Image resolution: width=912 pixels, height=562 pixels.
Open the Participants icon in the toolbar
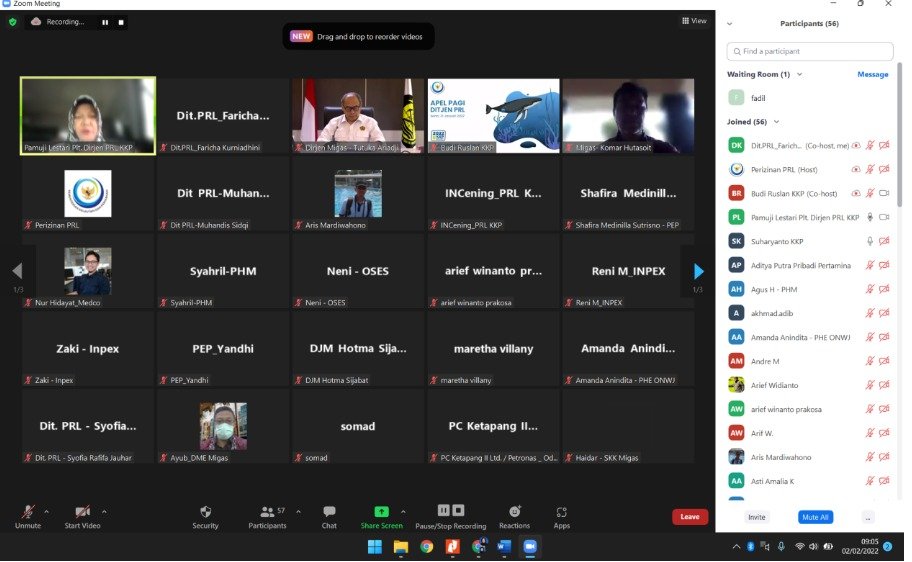point(267,512)
